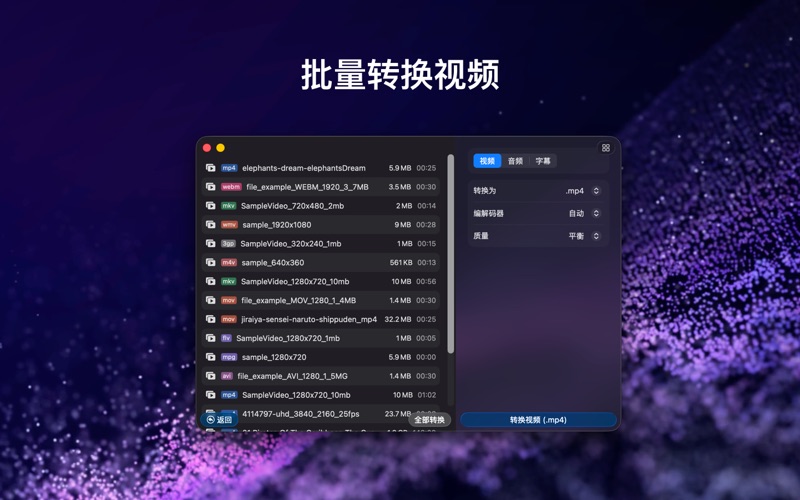Click the mkv badge on SampleVideo_720x480_2mb
The height and width of the screenshot is (500, 800).
tap(229, 206)
